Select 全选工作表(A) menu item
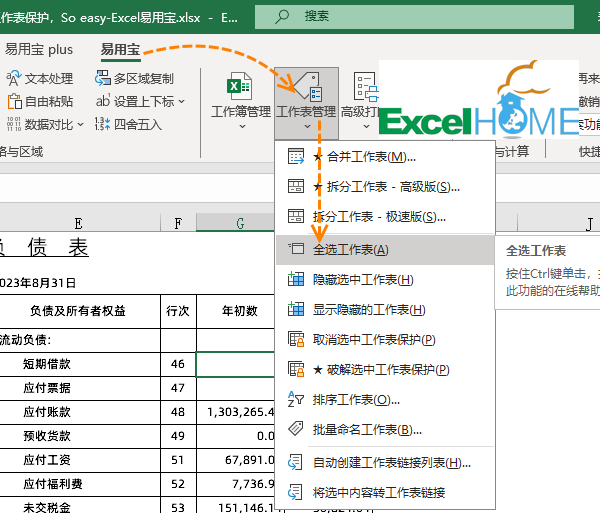The width and height of the screenshot is (600, 513). (x=385, y=250)
